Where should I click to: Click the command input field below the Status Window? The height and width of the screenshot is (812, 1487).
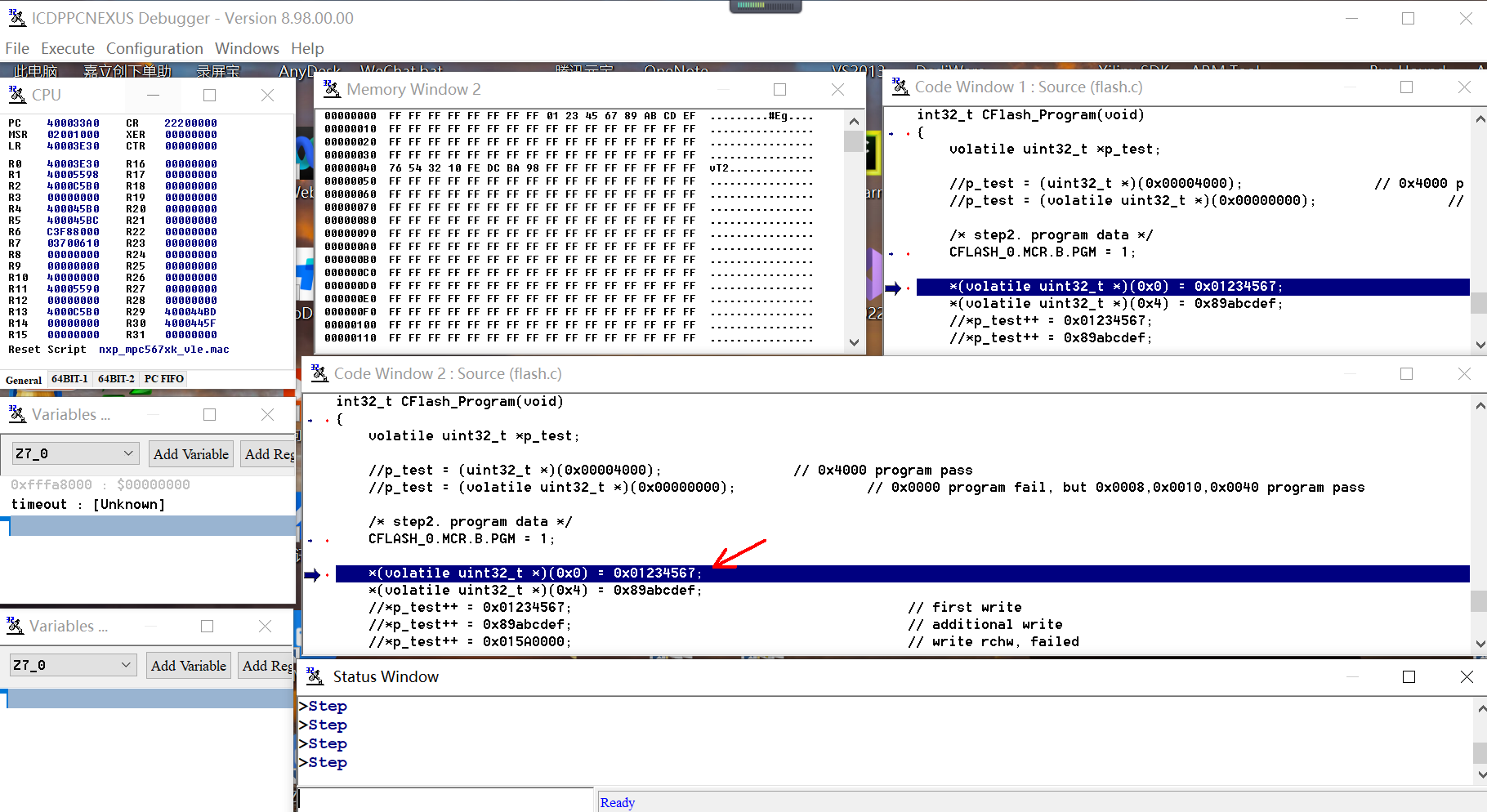445,801
